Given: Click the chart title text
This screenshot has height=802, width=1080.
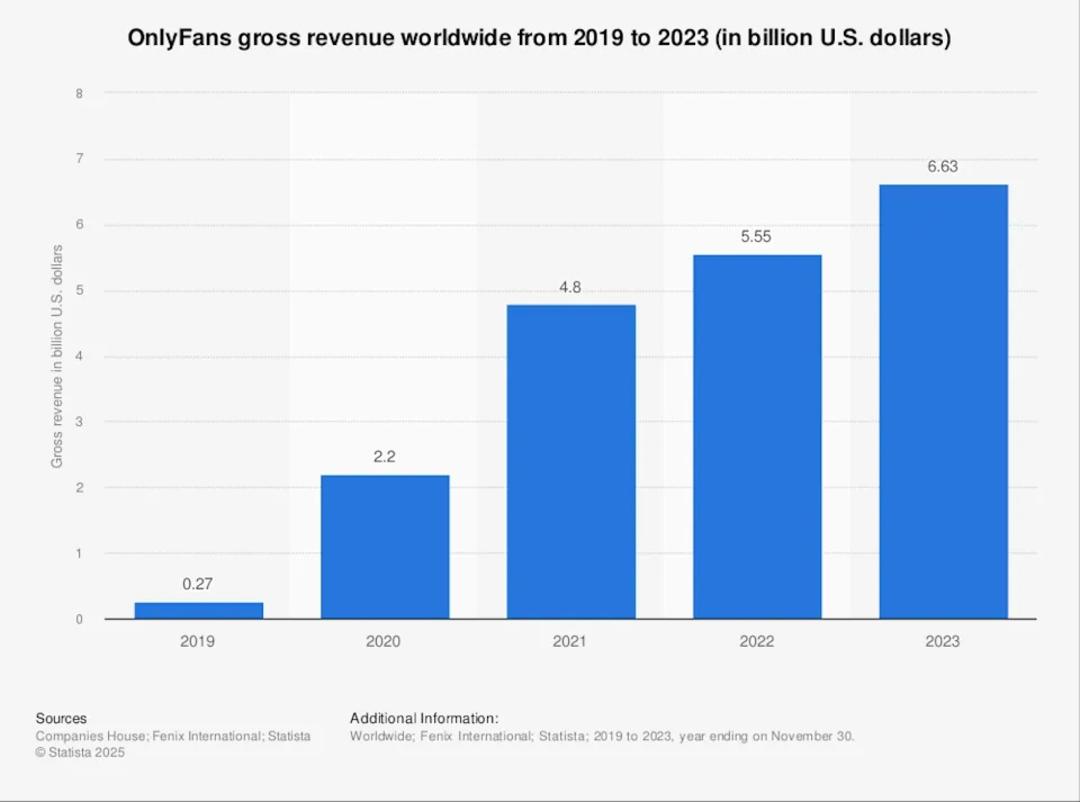Looking at the screenshot, I should click(x=539, y=38).
